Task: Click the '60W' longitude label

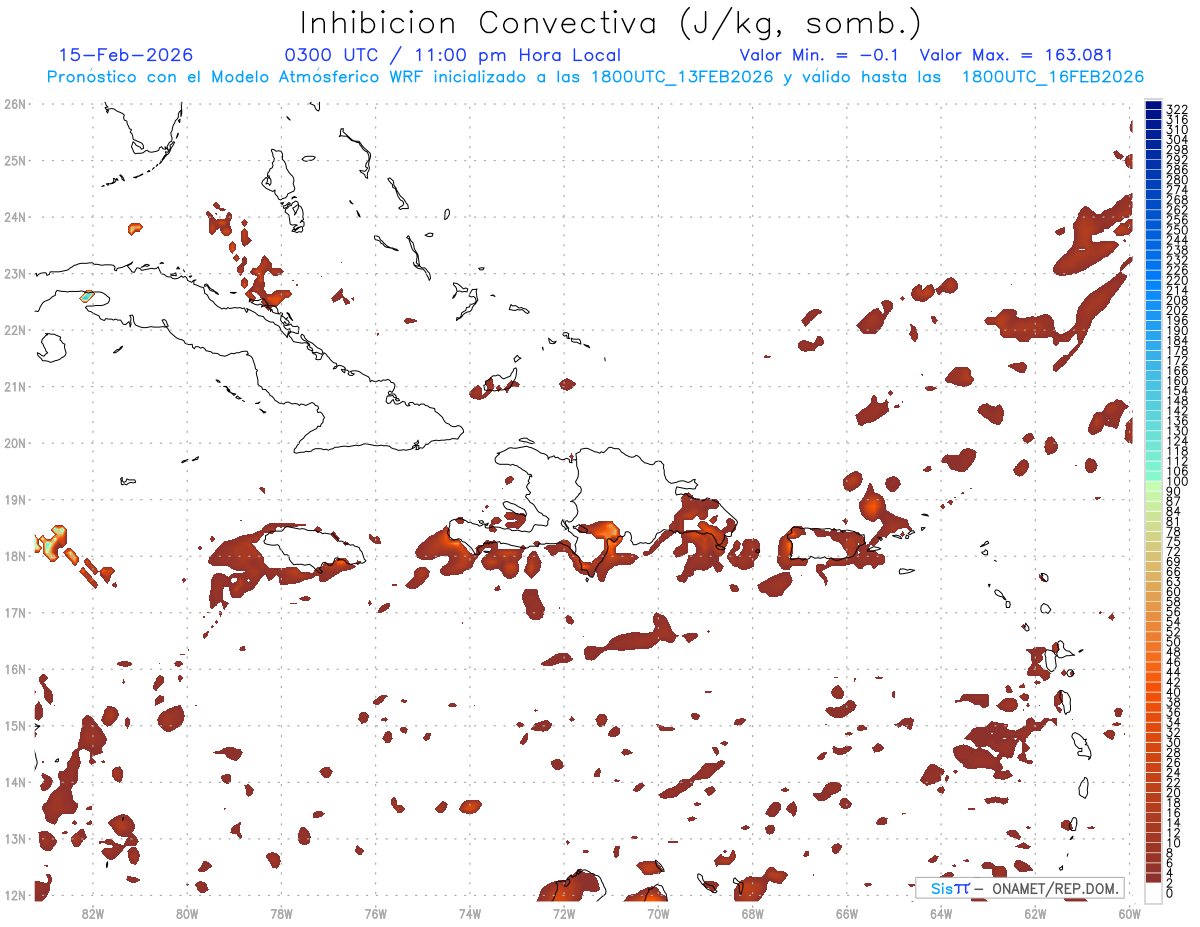Action: point(1130,913)
